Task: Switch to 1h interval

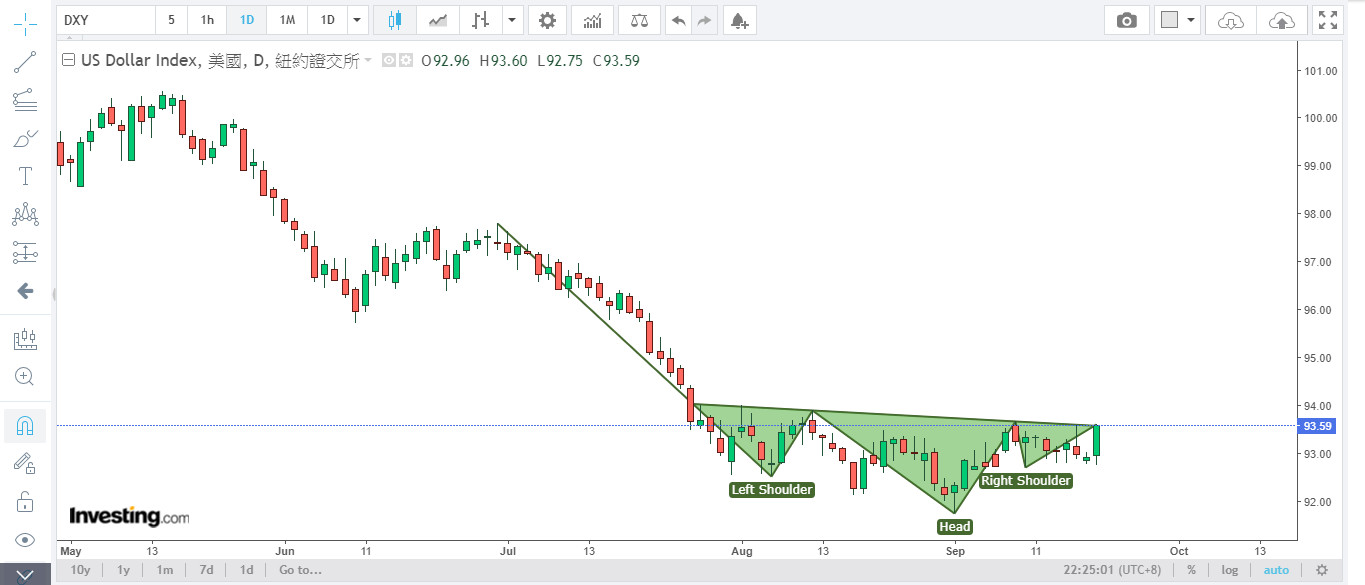Action: [x=207, y=20]
